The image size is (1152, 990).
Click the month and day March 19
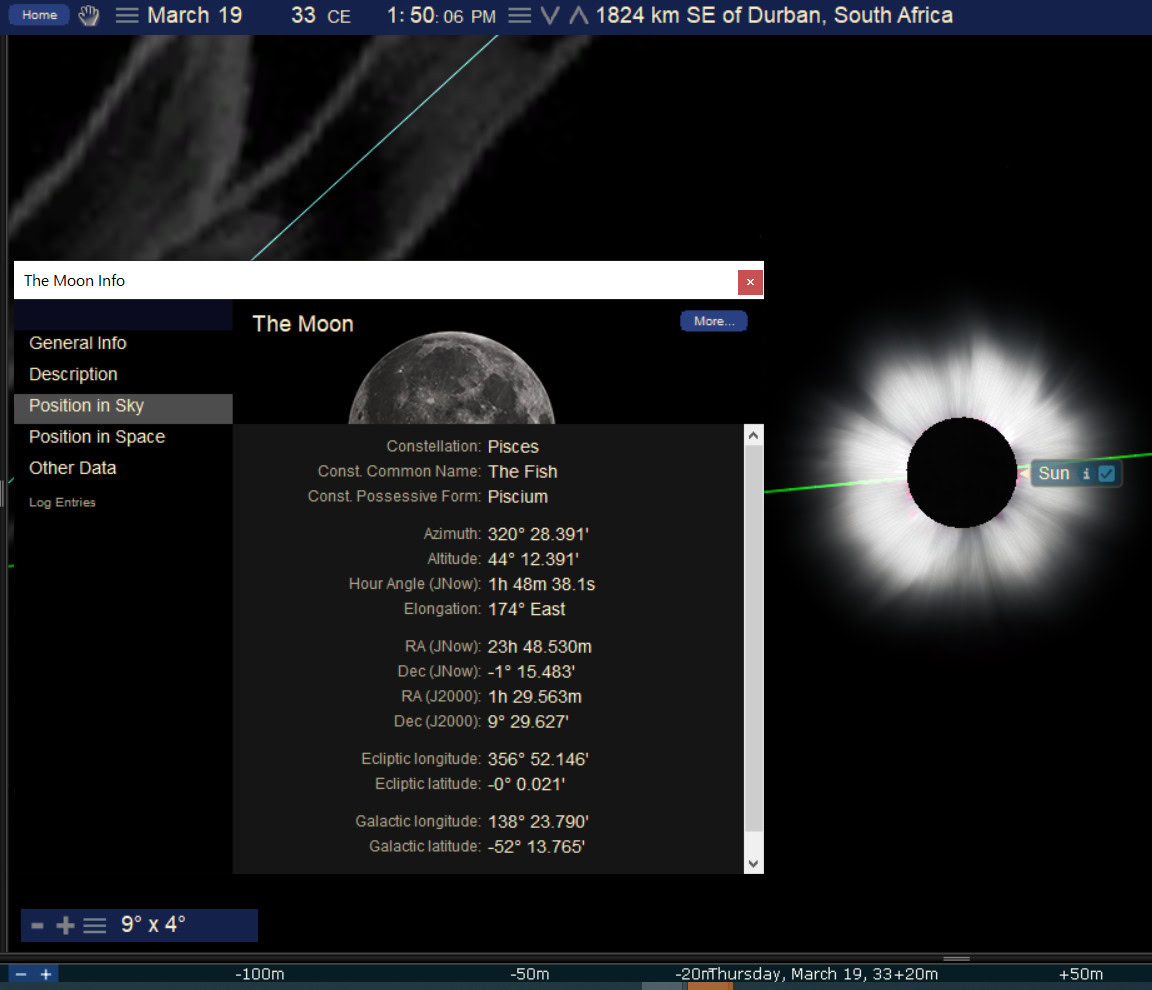click(x=195, y=15)
